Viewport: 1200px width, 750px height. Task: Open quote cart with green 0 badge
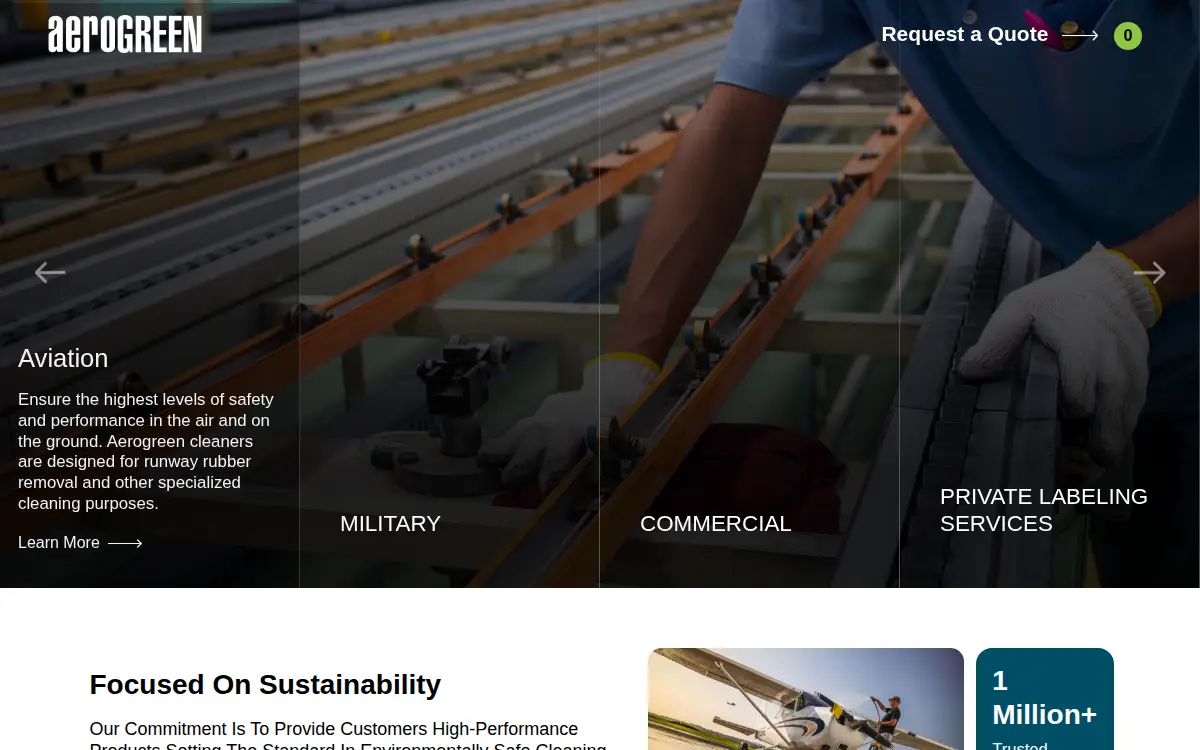pos(1128,36)
